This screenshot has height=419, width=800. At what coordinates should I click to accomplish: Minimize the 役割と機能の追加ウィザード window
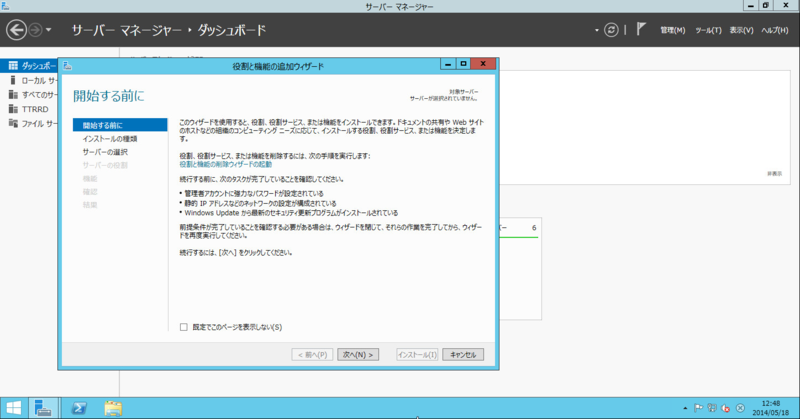(448, 64)
